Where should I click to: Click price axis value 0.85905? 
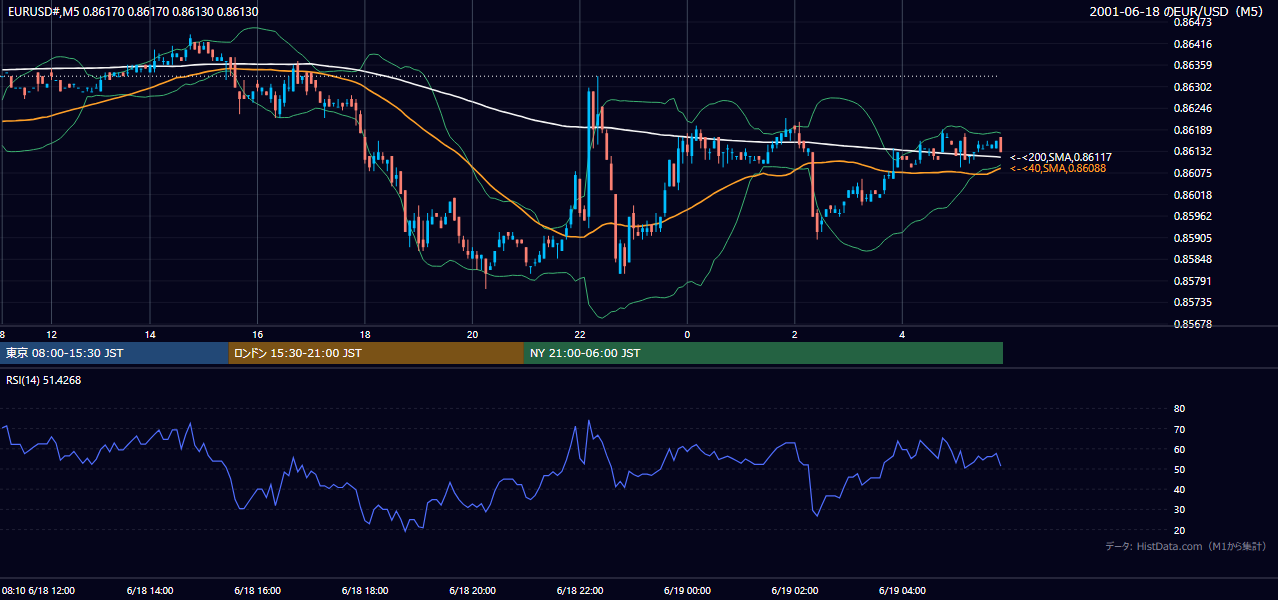click(1192, 238)
